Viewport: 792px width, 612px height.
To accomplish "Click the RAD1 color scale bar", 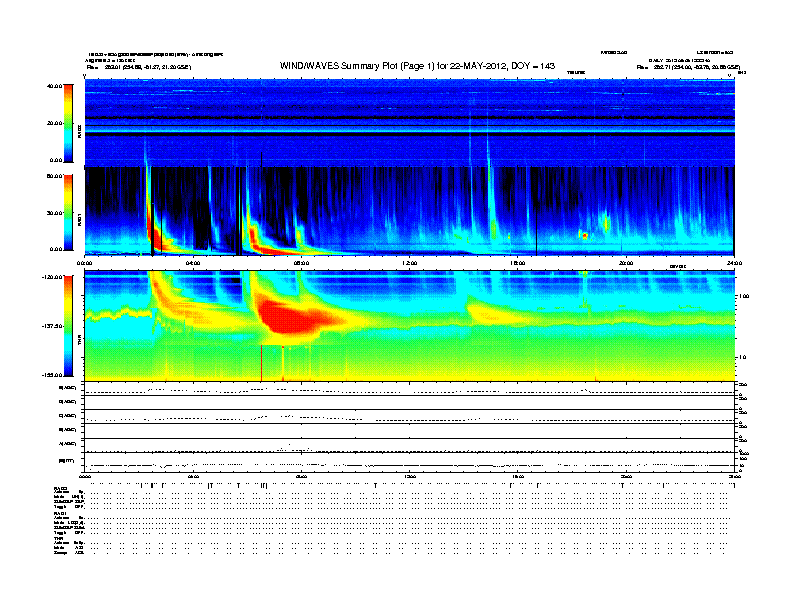I will (x=68, y=212).
